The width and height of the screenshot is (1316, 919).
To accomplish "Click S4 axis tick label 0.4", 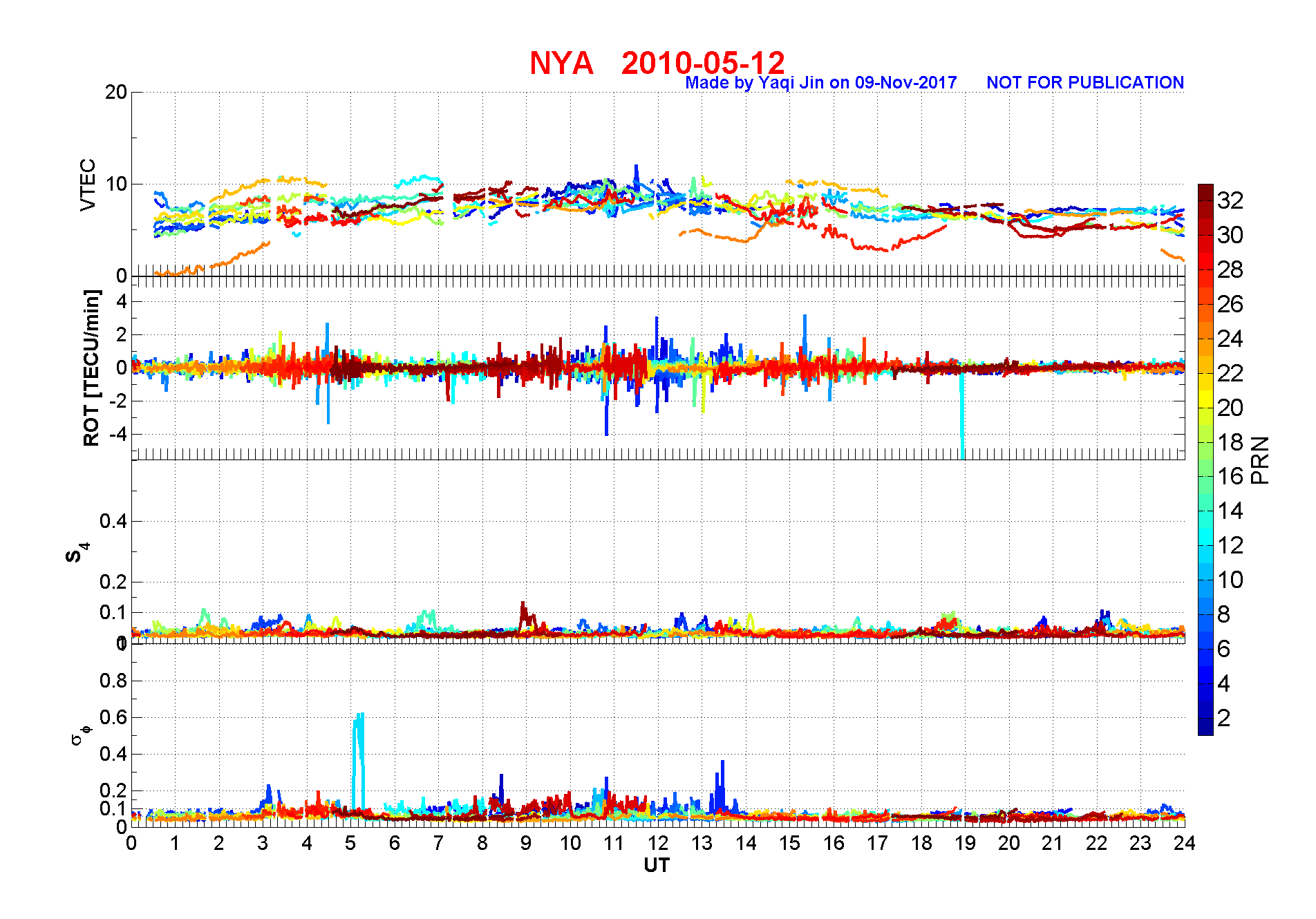I will (114, 521).
